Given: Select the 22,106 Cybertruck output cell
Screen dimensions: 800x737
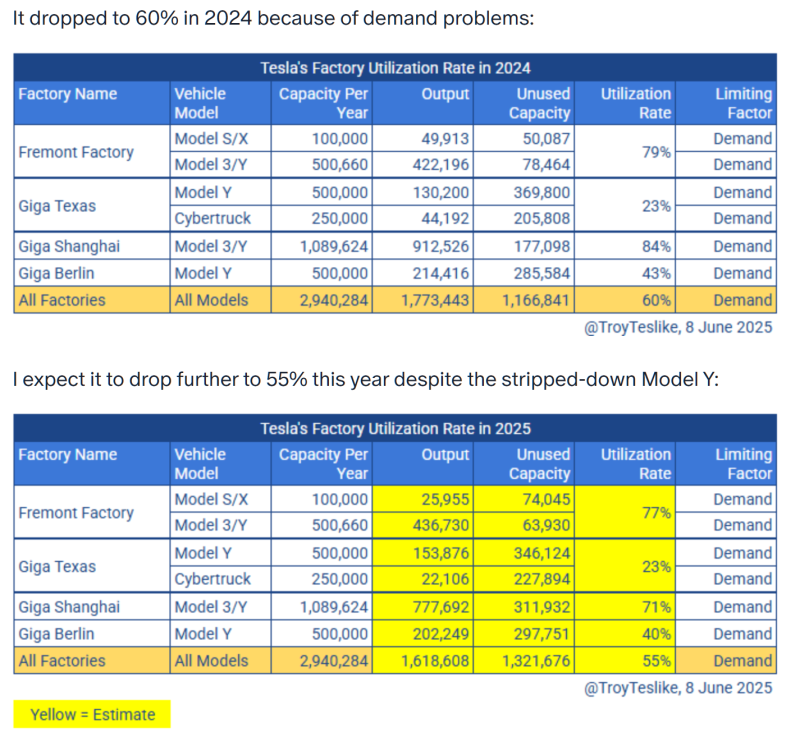Looking at the screenshot, I should [x=423, y=579].
